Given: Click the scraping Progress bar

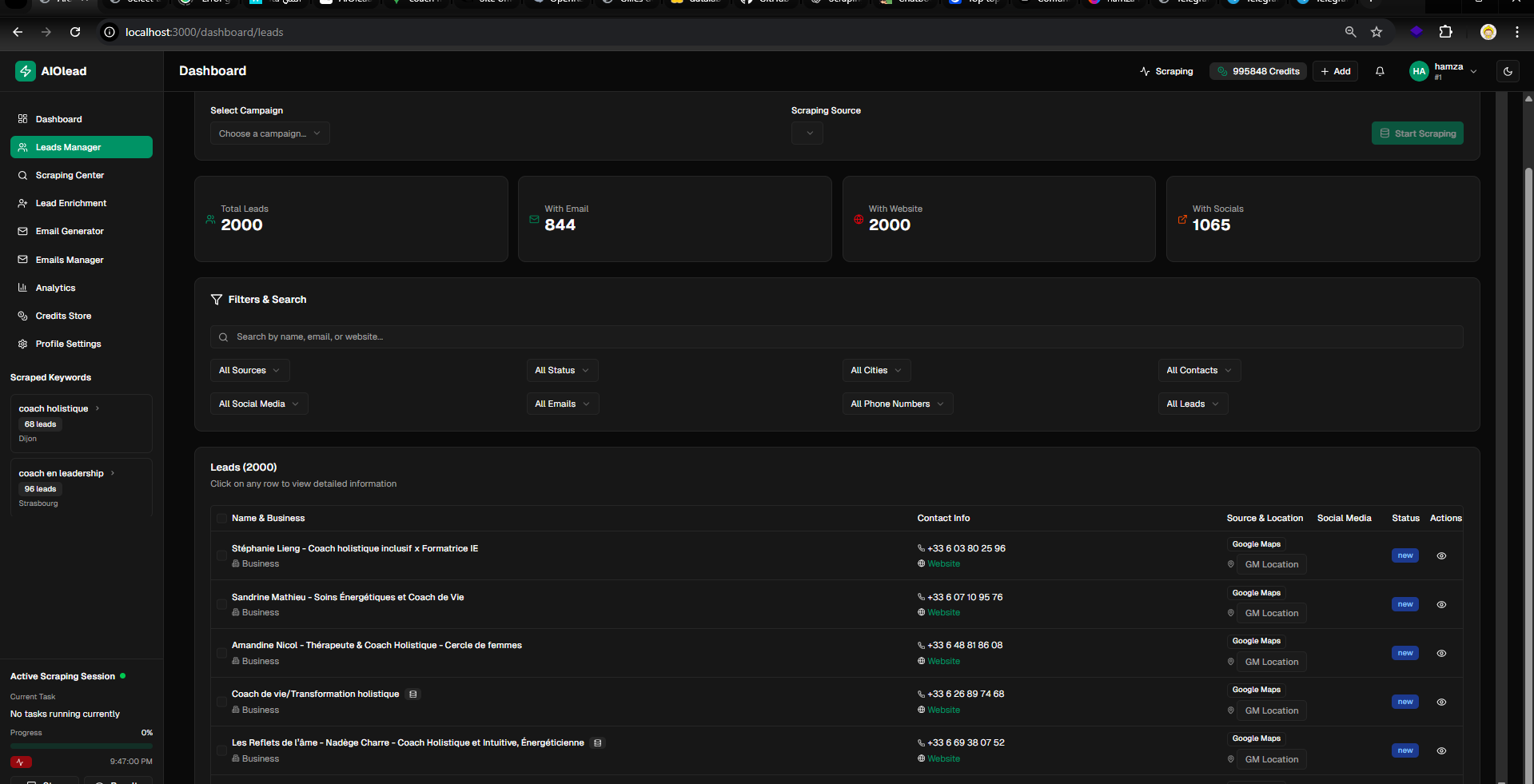Looking at the screenshot, I should pos(81,746).
